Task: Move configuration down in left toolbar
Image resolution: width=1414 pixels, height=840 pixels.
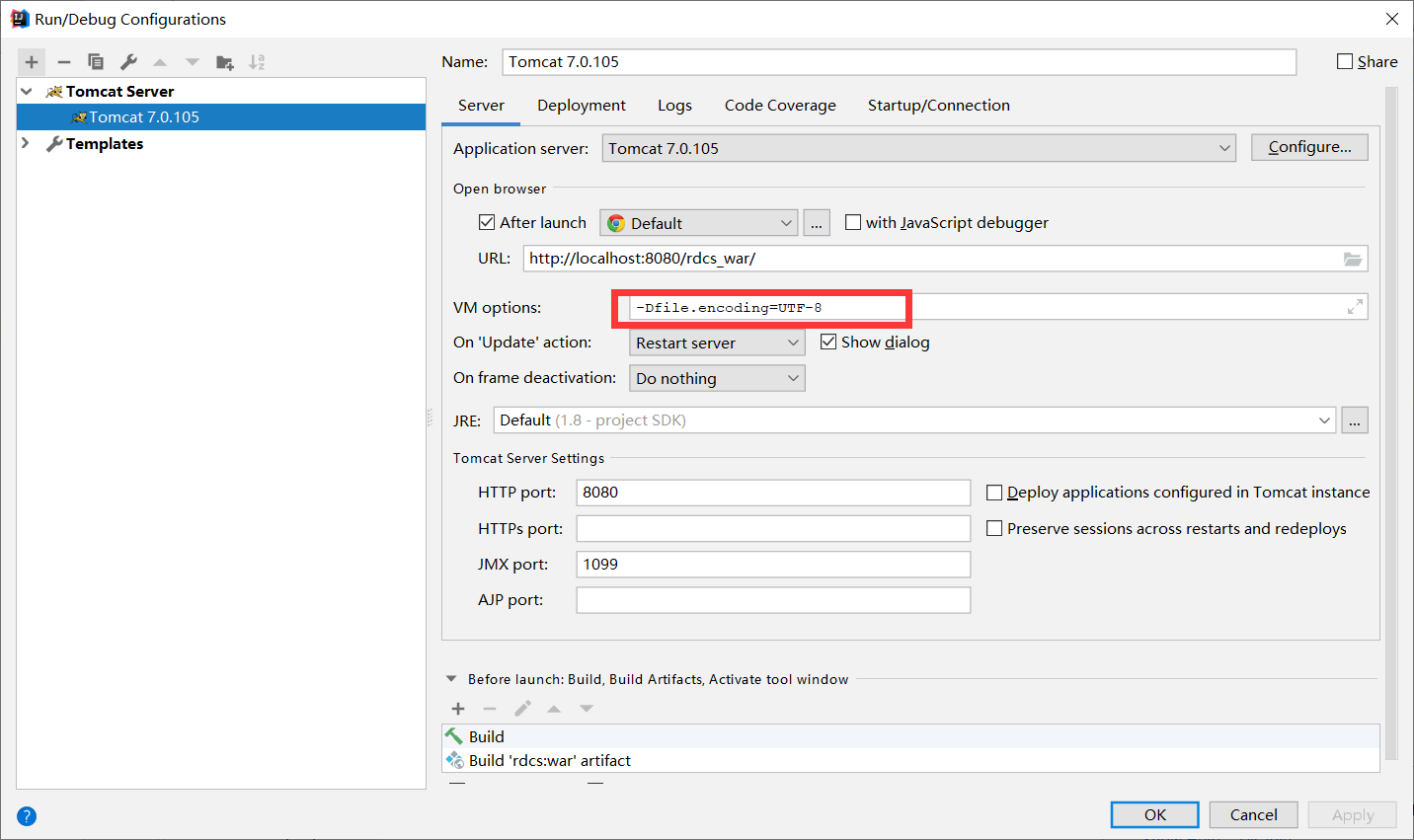Action: (193, 62)
